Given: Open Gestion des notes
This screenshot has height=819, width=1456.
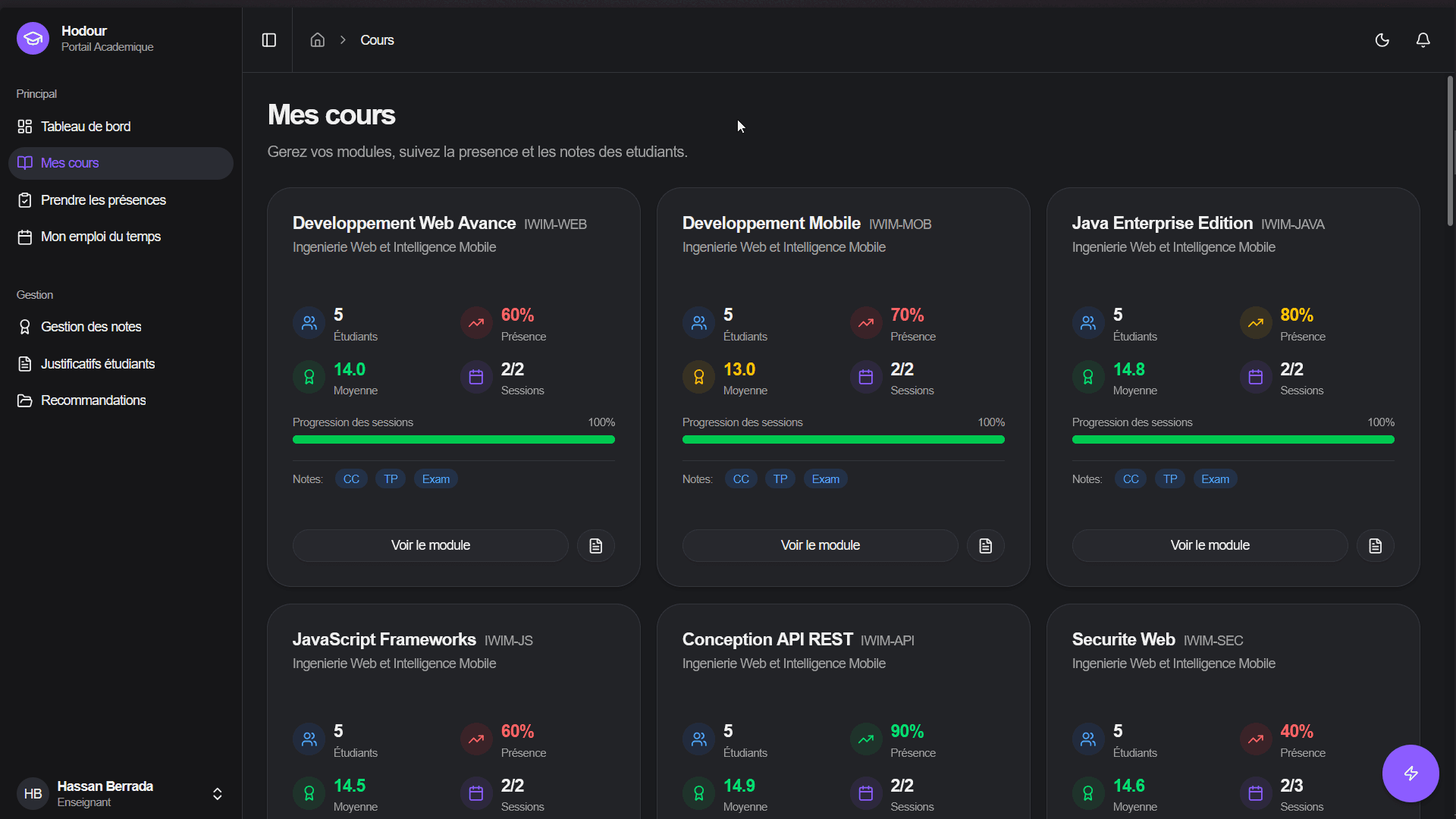Looking at the screenshot, I should (x=121, y=327).
